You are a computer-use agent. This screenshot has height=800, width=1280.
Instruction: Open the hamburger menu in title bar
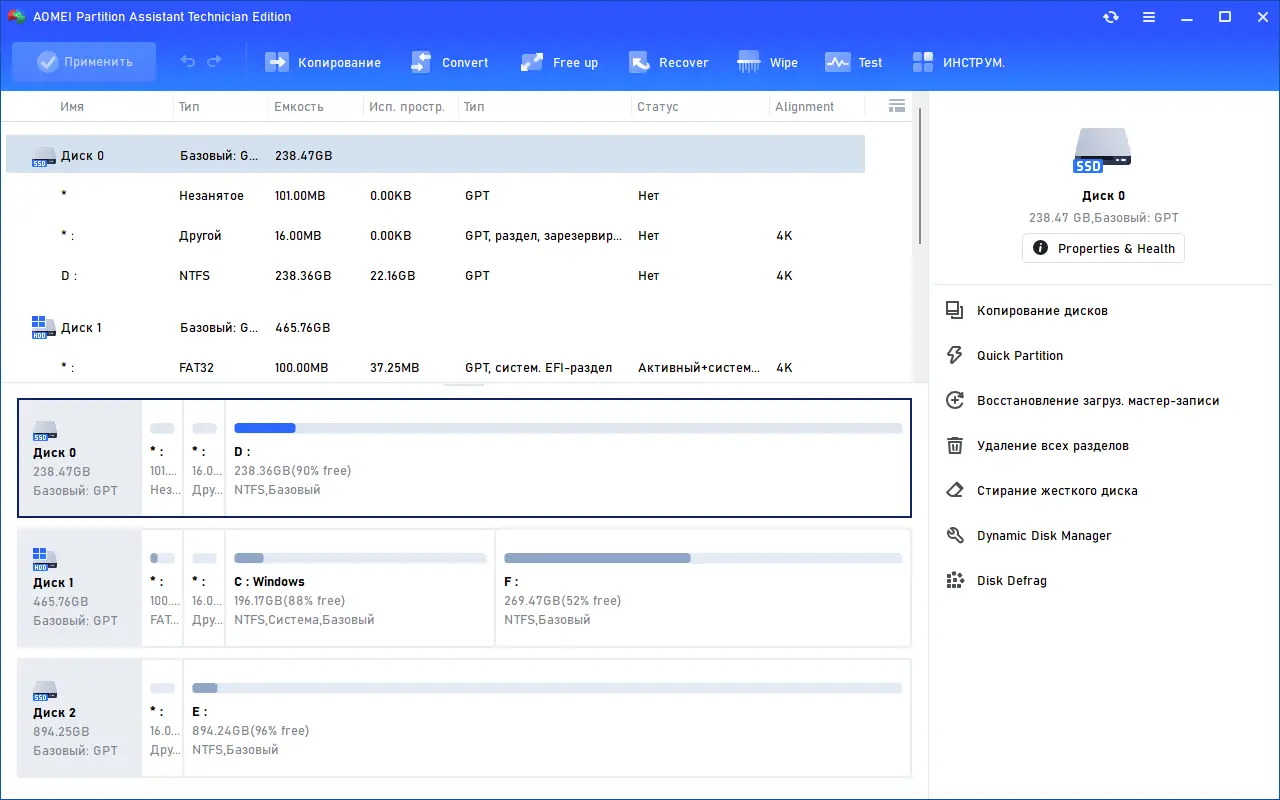coord(1149,17)
